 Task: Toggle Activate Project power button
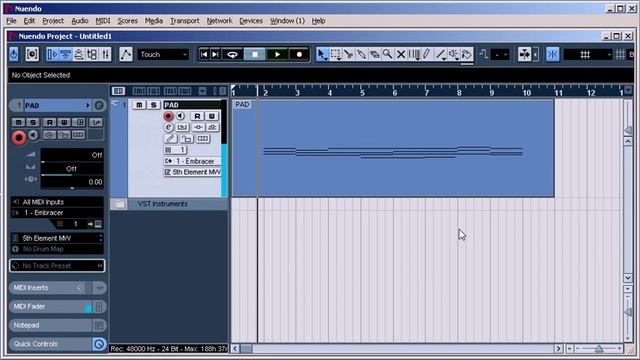(14, 54)
